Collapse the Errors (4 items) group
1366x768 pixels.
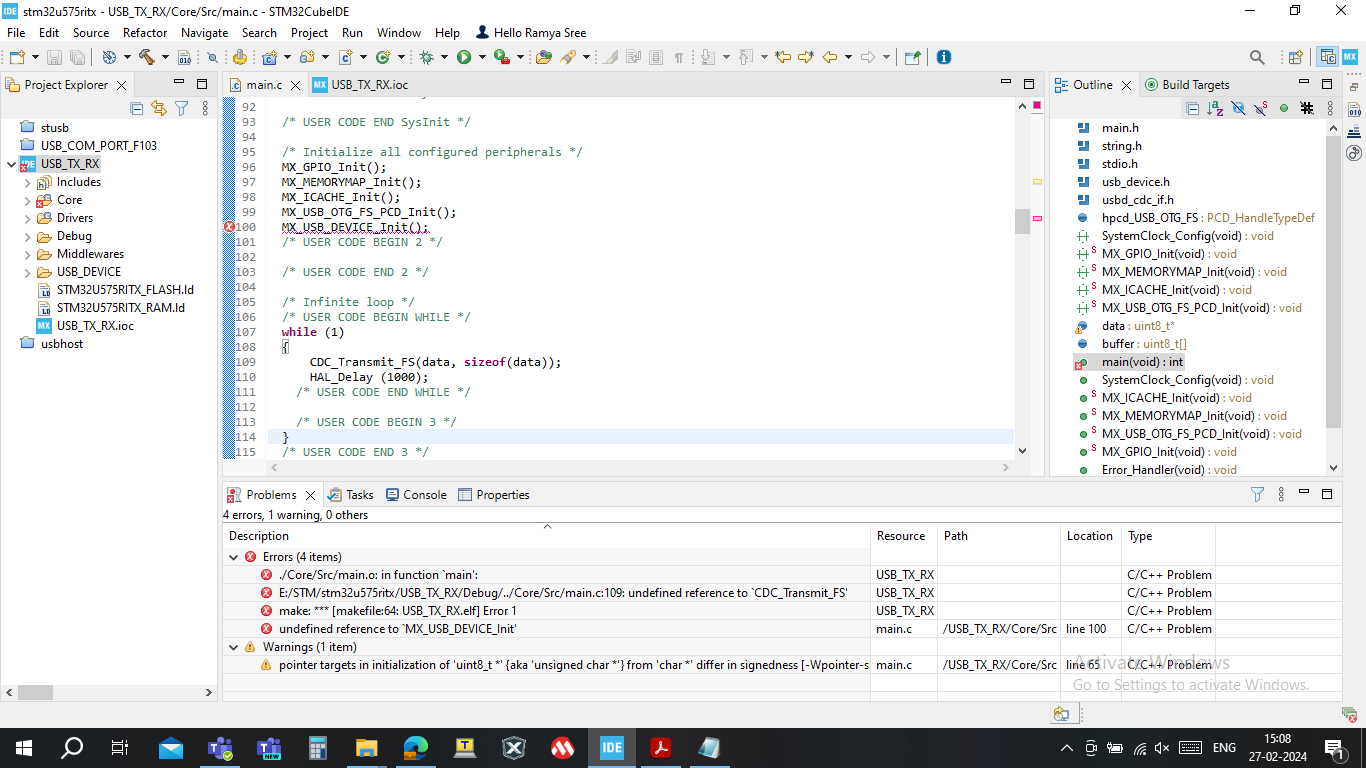(x=234, y=557)
